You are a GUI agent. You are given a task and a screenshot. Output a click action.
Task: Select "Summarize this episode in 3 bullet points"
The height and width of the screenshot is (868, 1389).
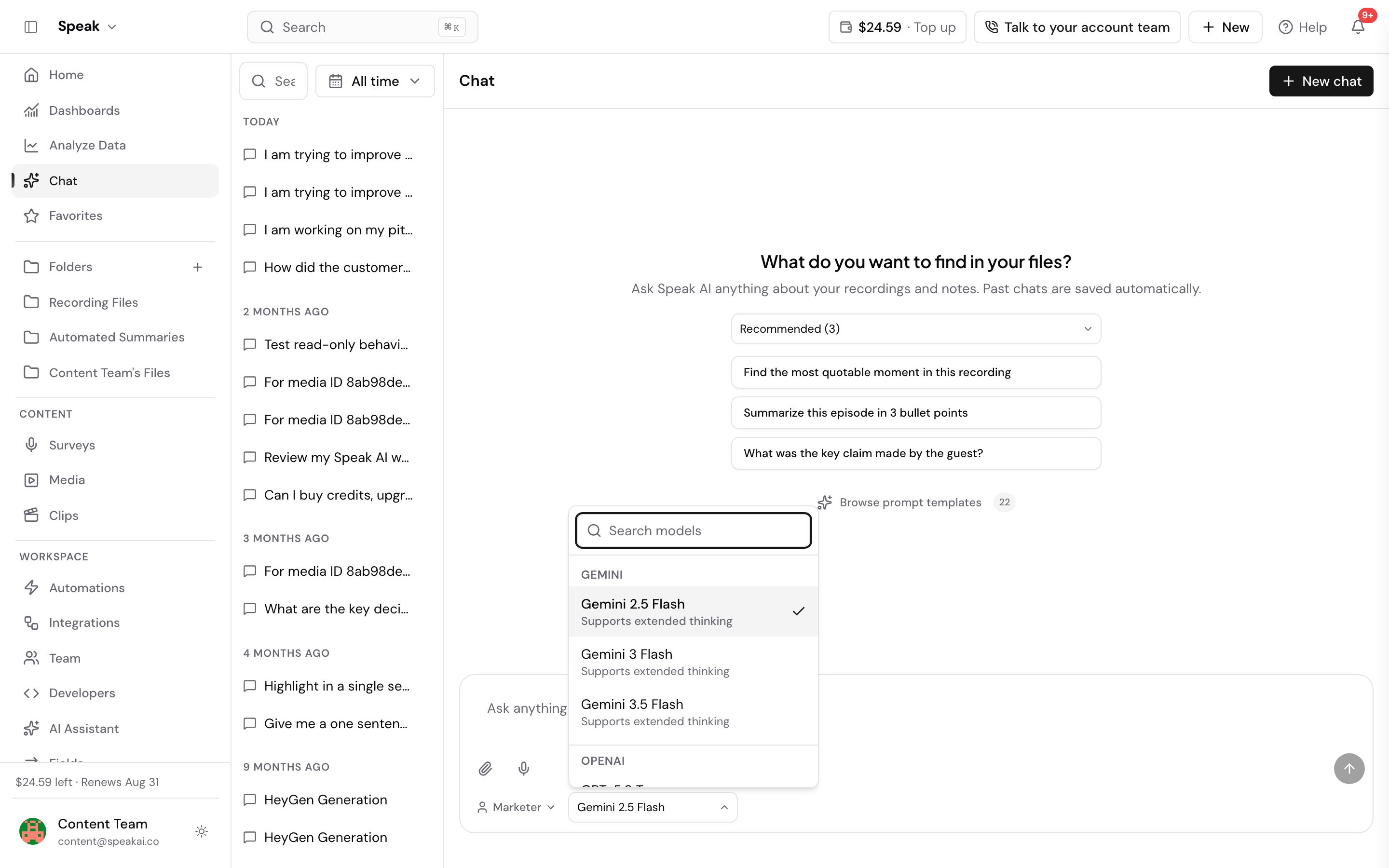[915, 413]
